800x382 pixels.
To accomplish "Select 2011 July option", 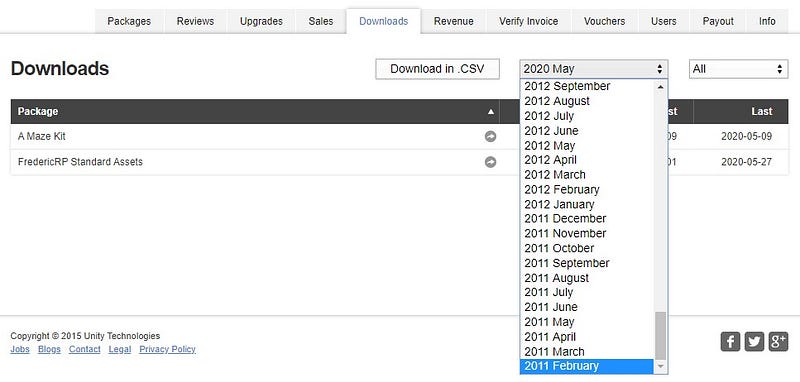I will [587, 292].
